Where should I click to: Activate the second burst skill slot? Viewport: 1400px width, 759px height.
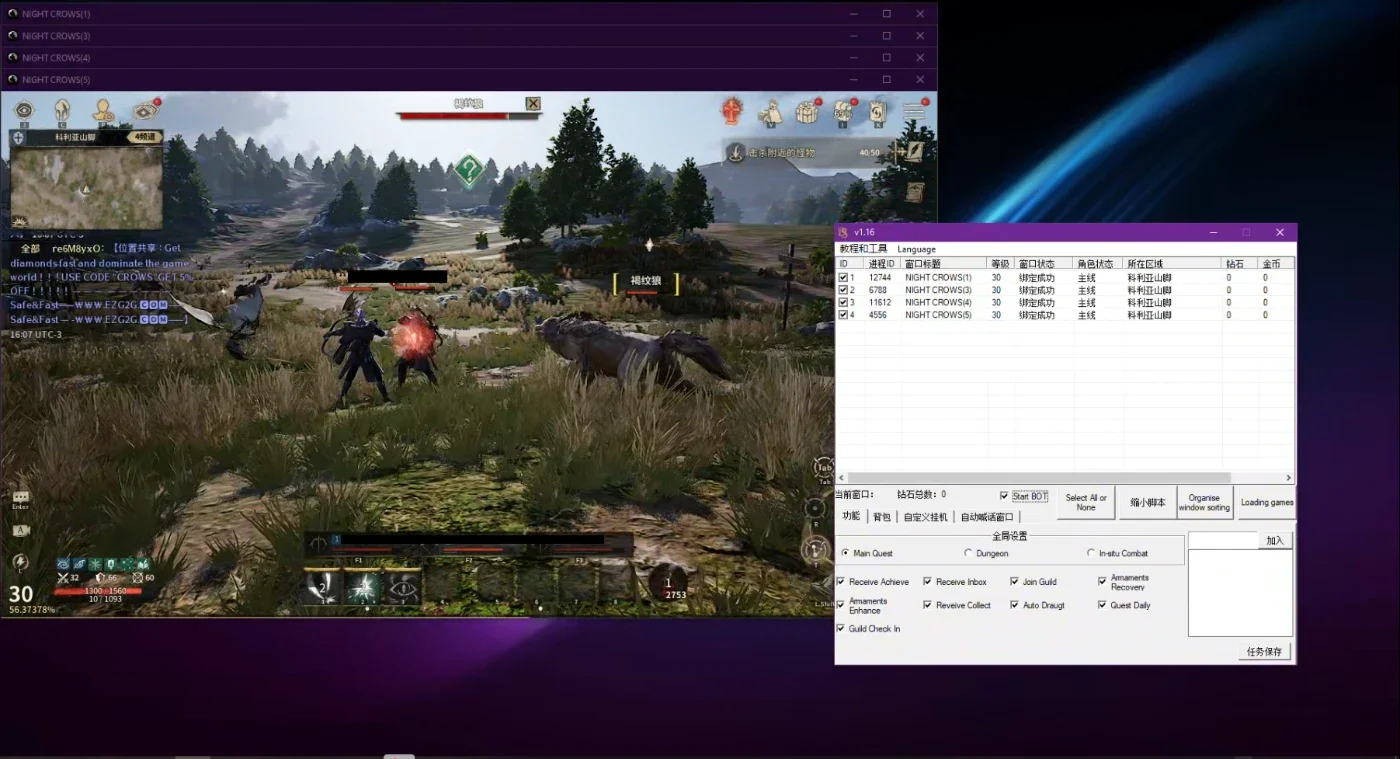pos(362,587)
